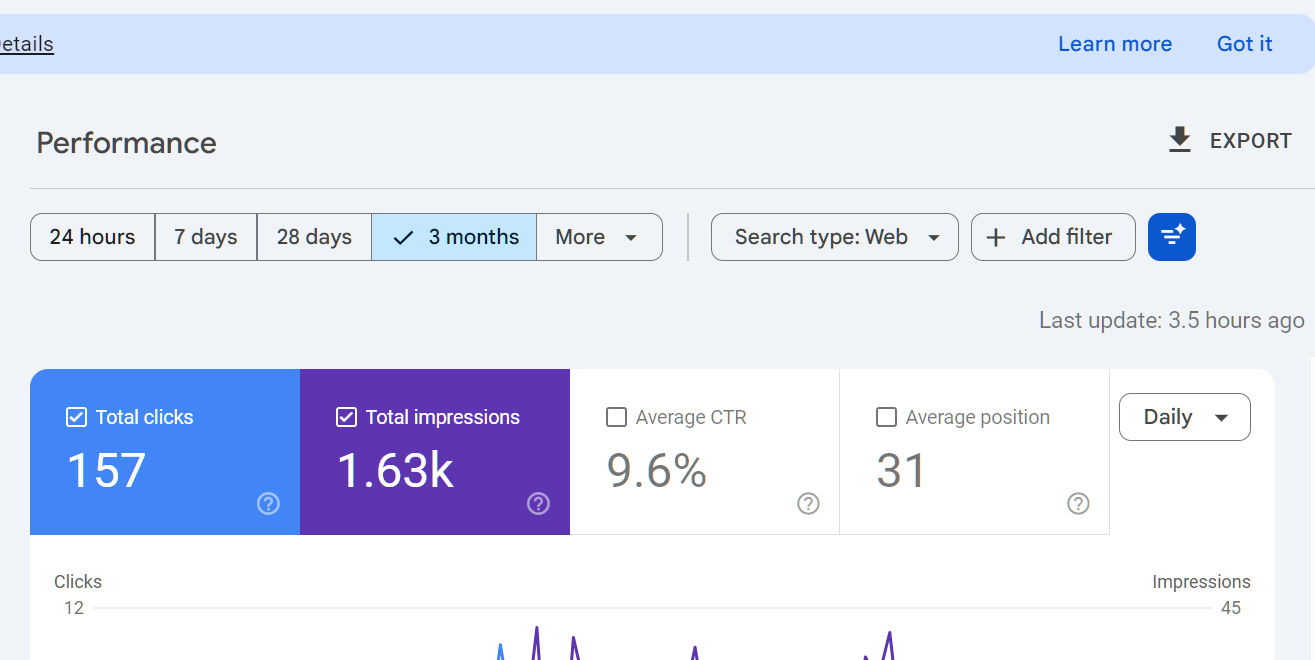Open the More date range dropdown
Screen dimensions: 1315x660
[598, 237]
